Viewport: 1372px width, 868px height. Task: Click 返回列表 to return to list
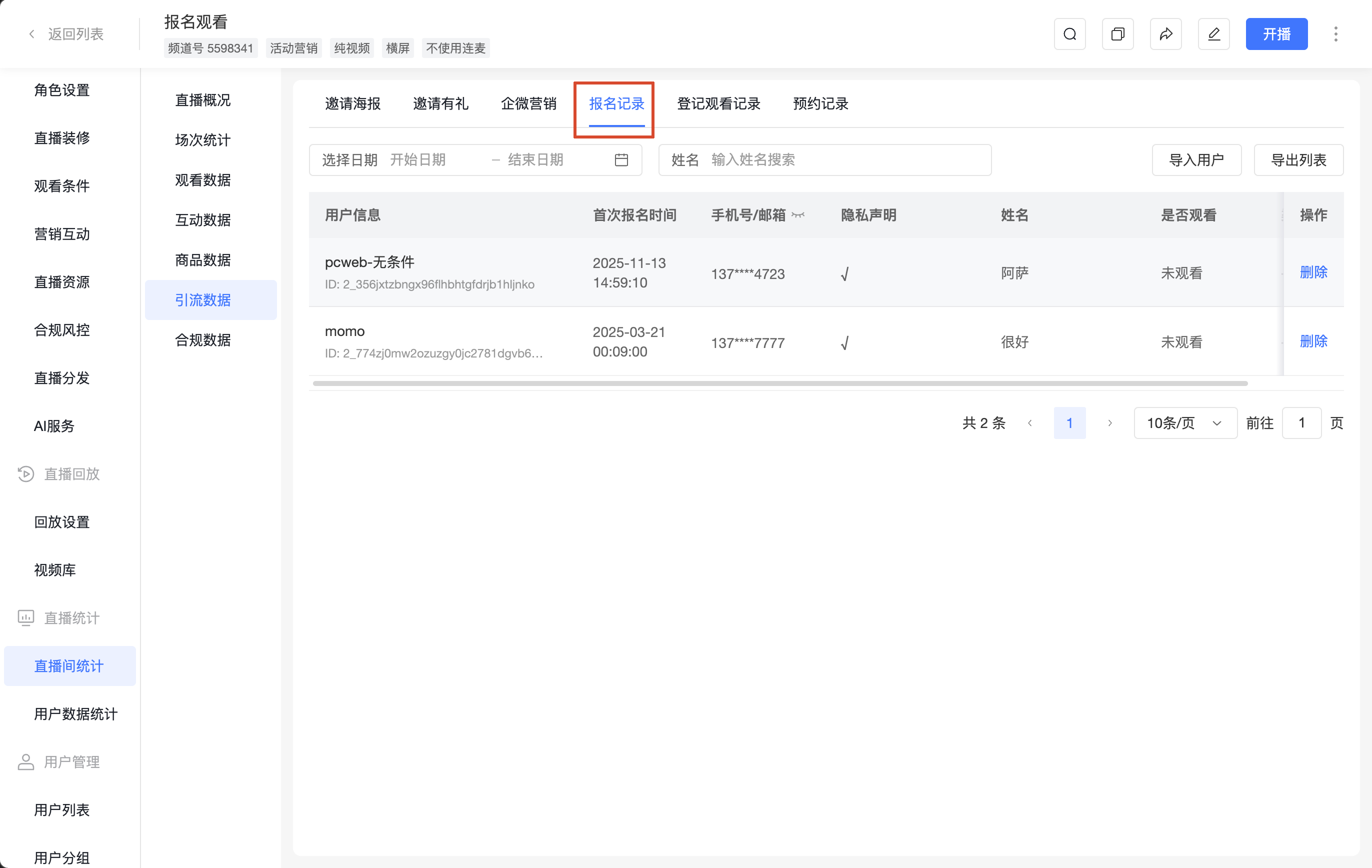coord(76,34)
